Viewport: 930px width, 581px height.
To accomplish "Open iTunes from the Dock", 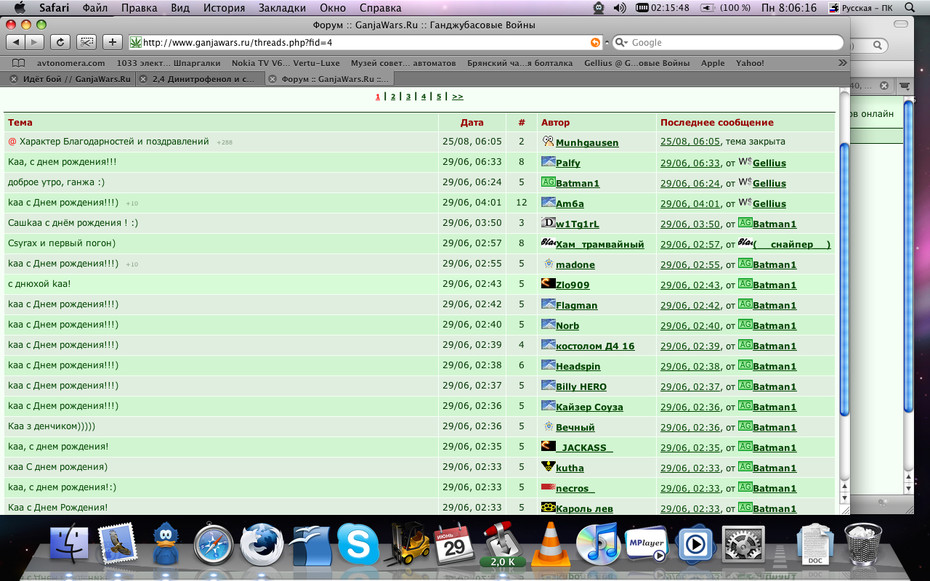I will click(x=598, y=544).
